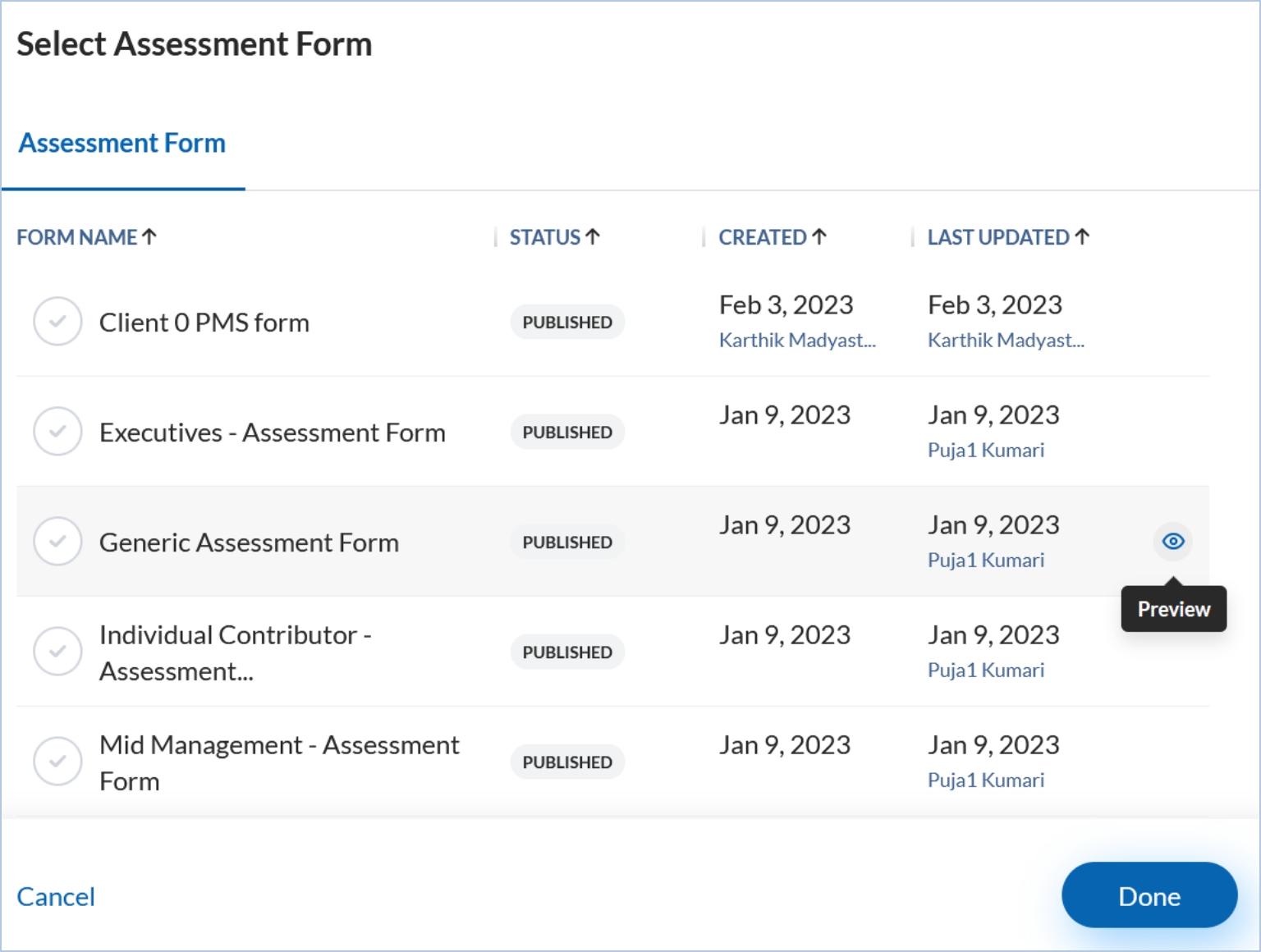Click the Preview eye icon

[x=1173, y=542]
